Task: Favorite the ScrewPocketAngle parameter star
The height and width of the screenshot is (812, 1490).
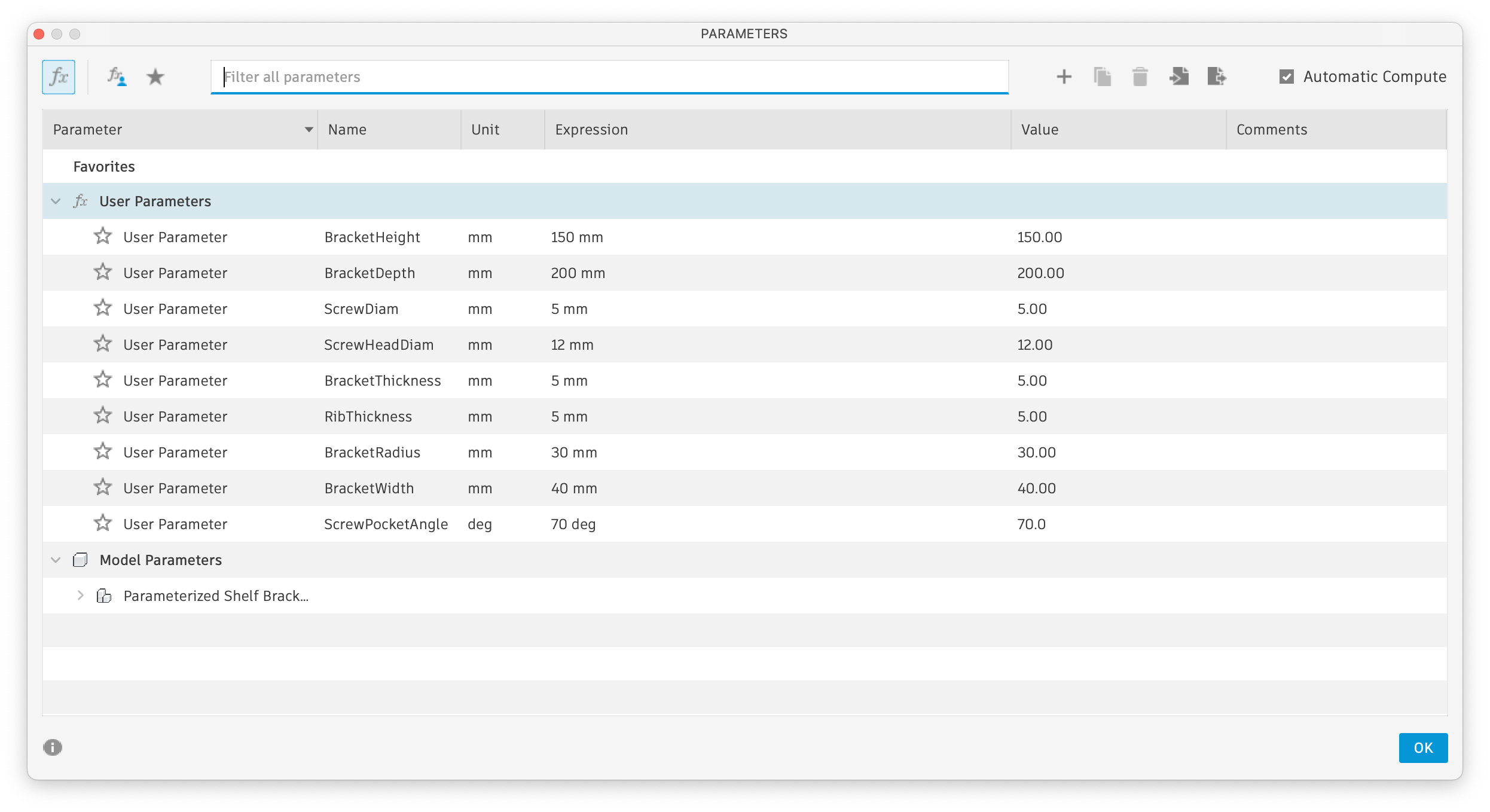Action: [x=103, y=523]
